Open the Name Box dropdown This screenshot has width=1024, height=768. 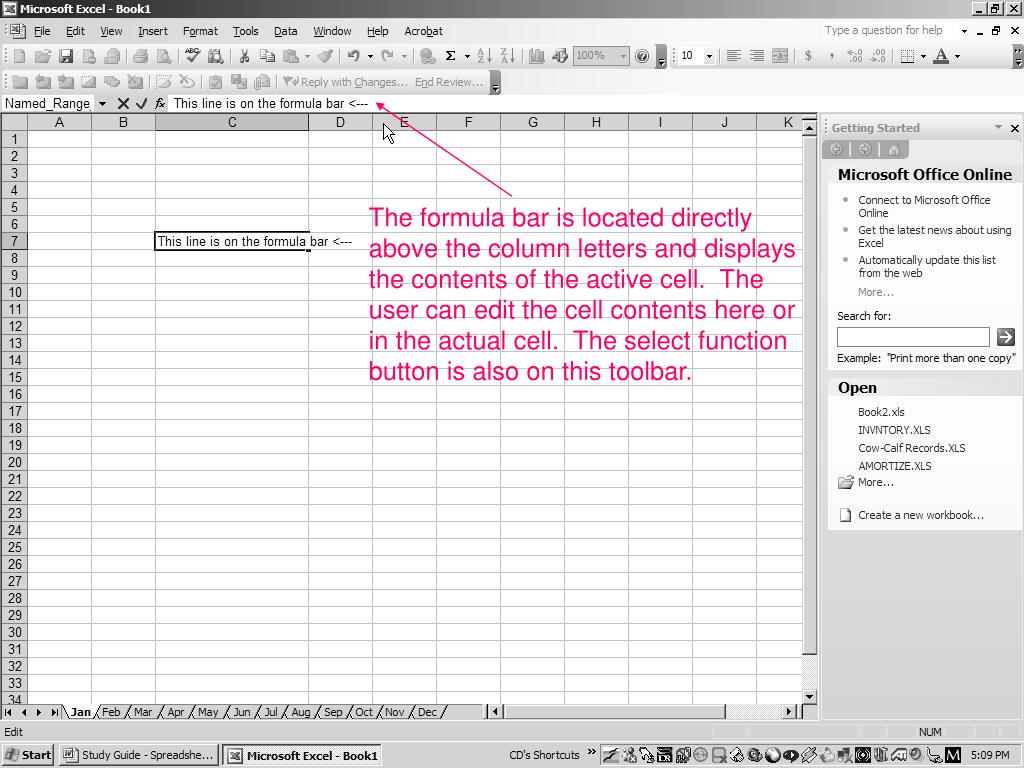[102, 103]
